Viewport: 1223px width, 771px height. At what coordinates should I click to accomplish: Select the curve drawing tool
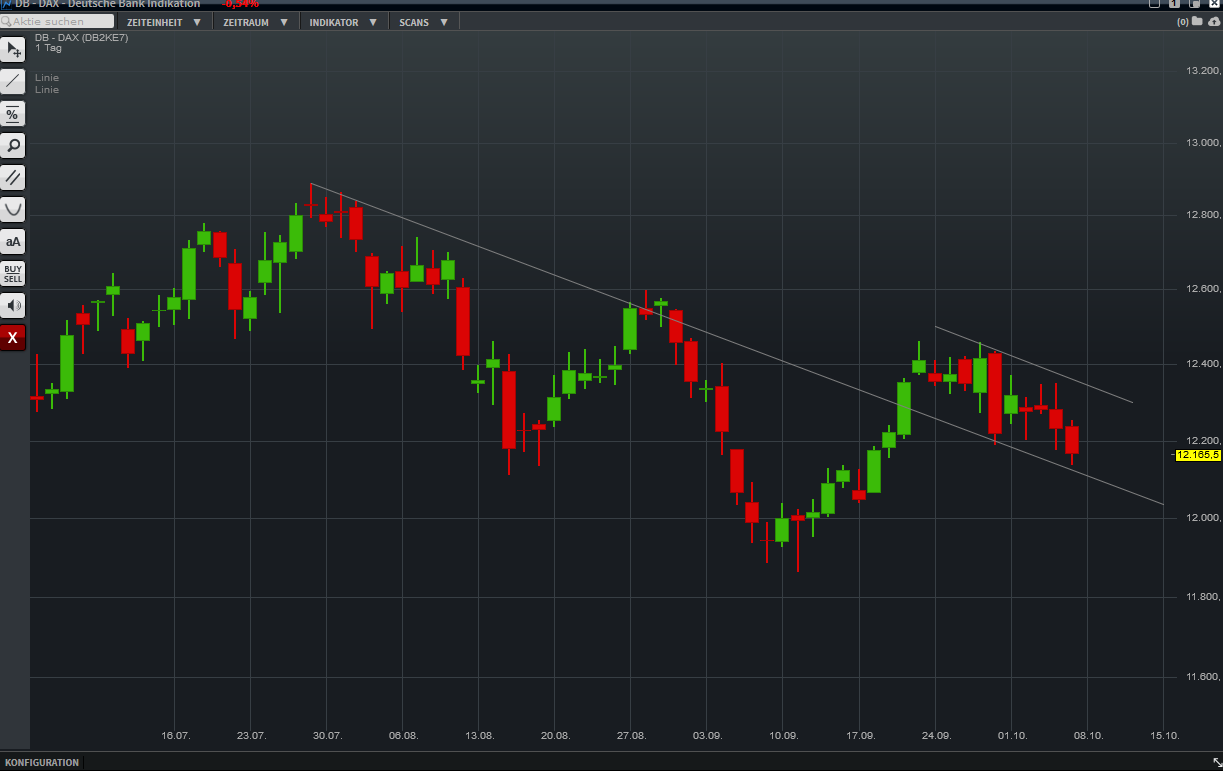point(13,209)
